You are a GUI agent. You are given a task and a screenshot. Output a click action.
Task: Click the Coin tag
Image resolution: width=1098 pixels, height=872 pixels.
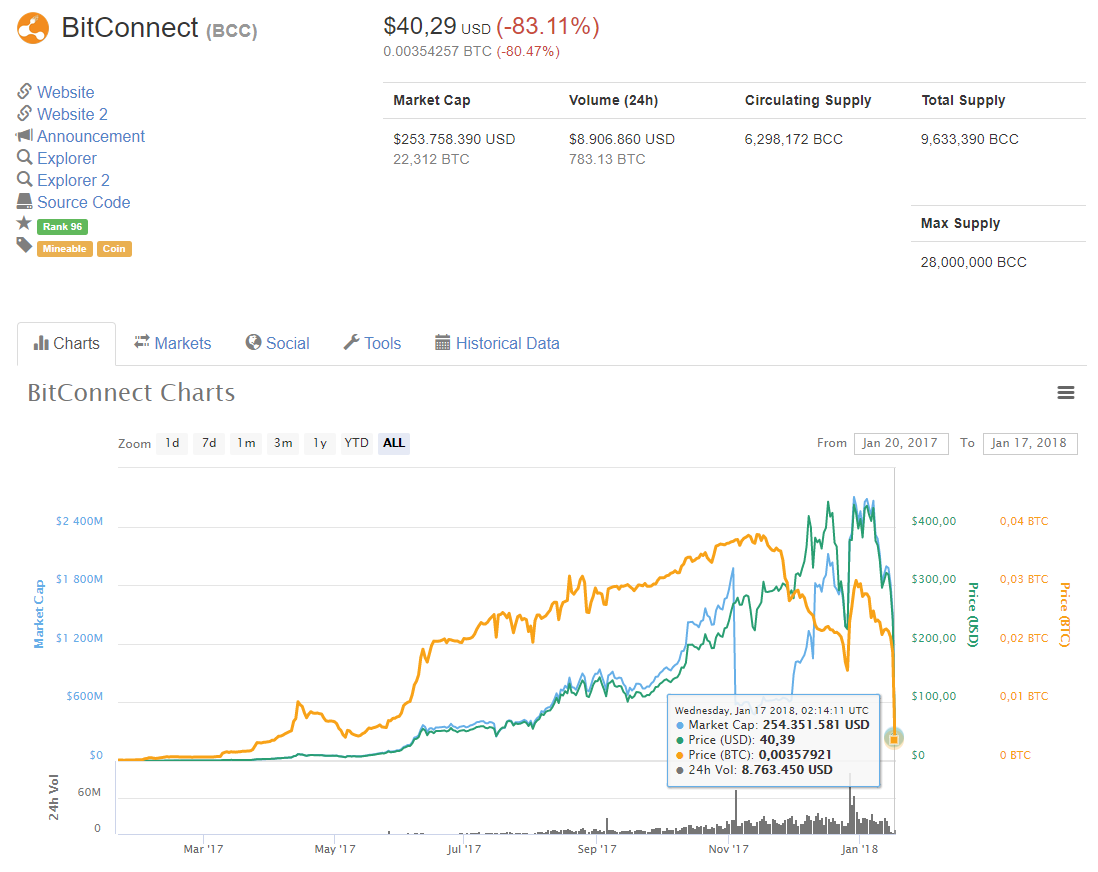[x=114, y=249]
